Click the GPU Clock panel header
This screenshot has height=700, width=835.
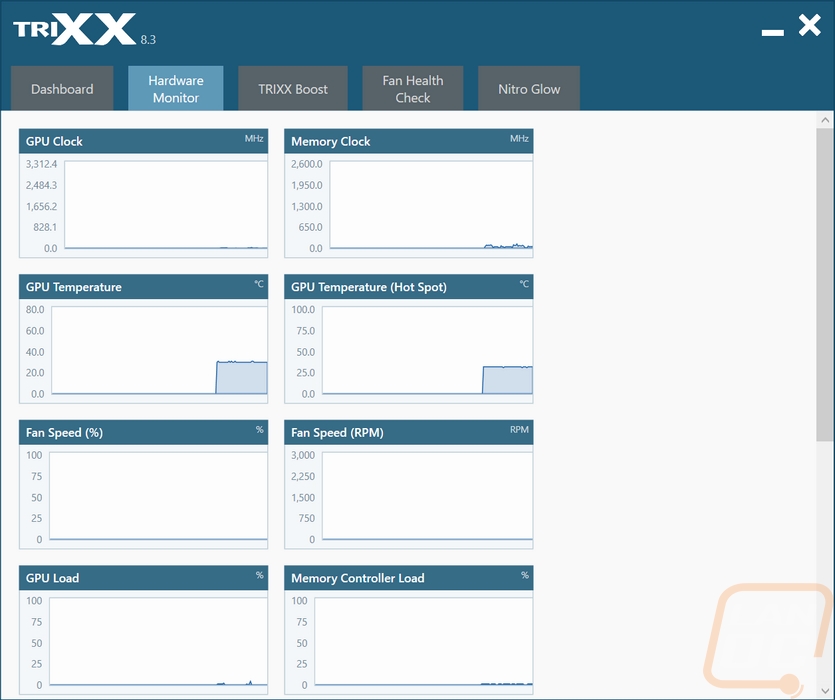point(143,141)
